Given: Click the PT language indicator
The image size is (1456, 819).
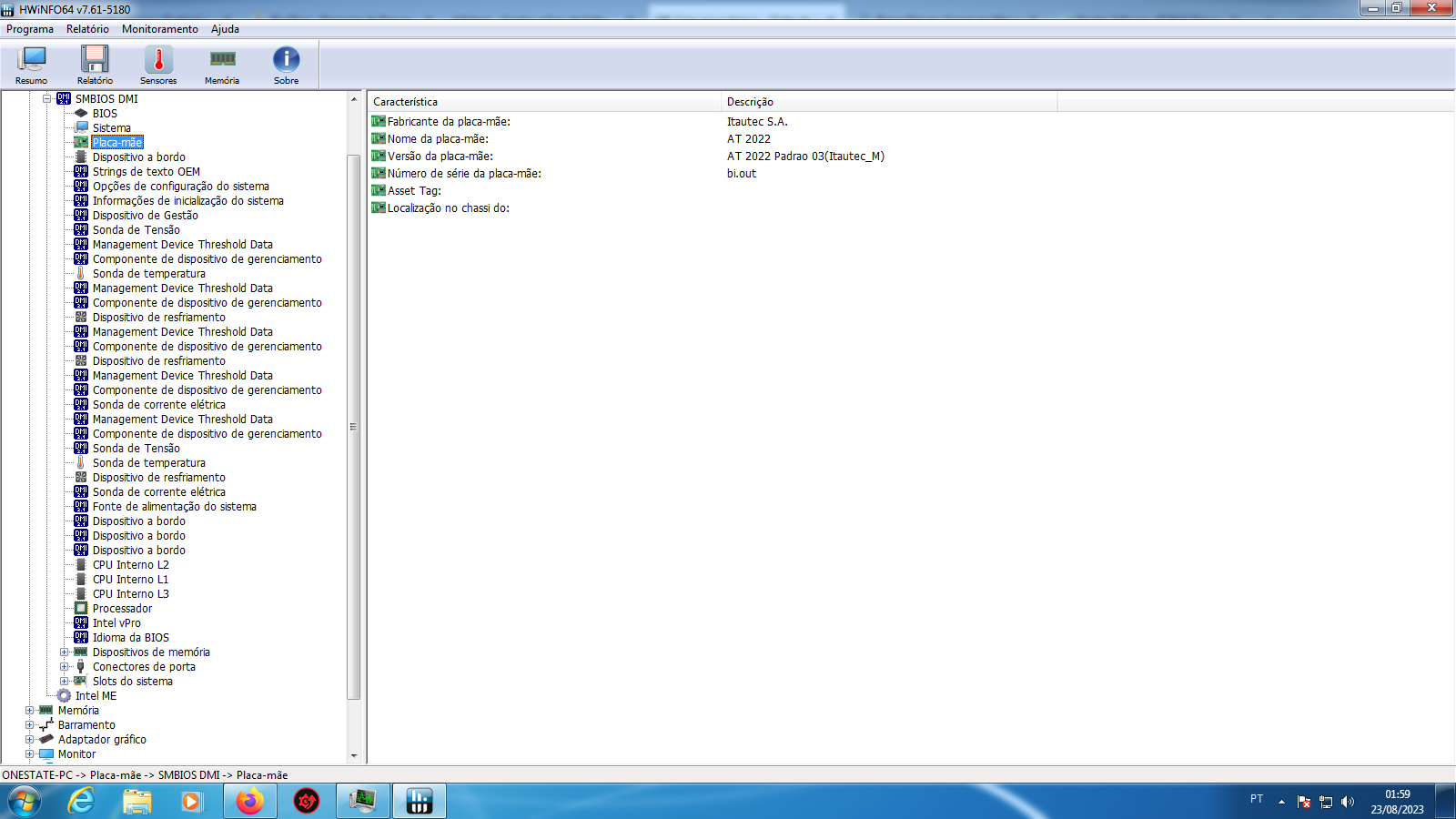Looking at the screenshot, I should point(1257,799).
